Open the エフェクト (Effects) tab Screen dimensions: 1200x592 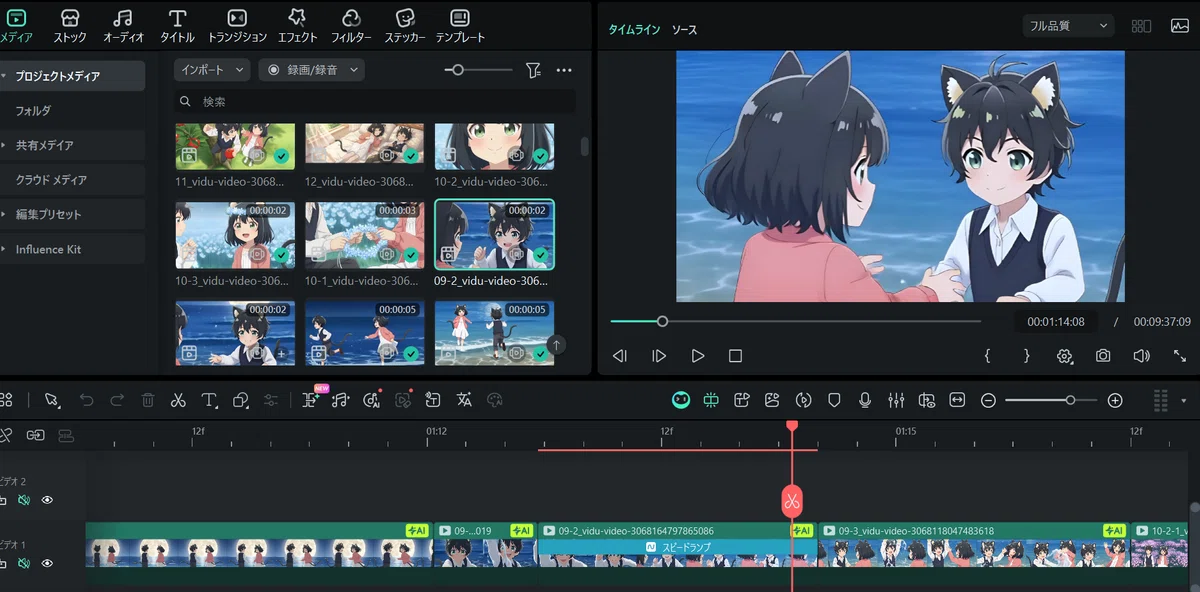[x=297, y=26]
